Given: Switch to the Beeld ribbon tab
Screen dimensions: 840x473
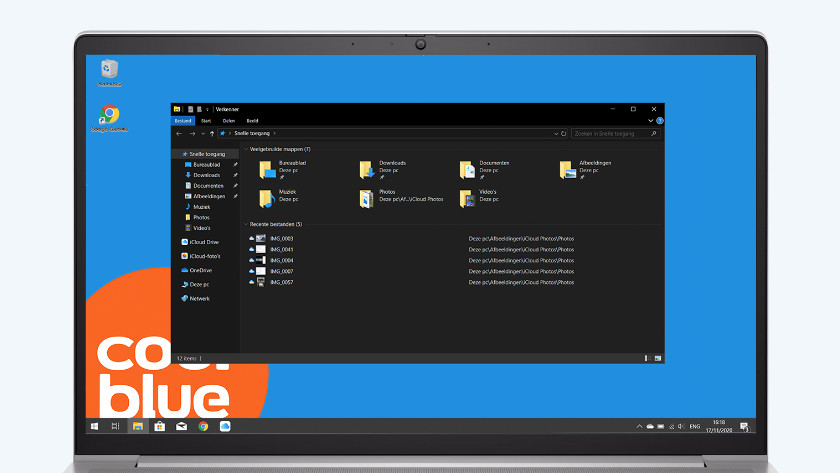Looking at the screenshot, I should click(x=252, y=121).
